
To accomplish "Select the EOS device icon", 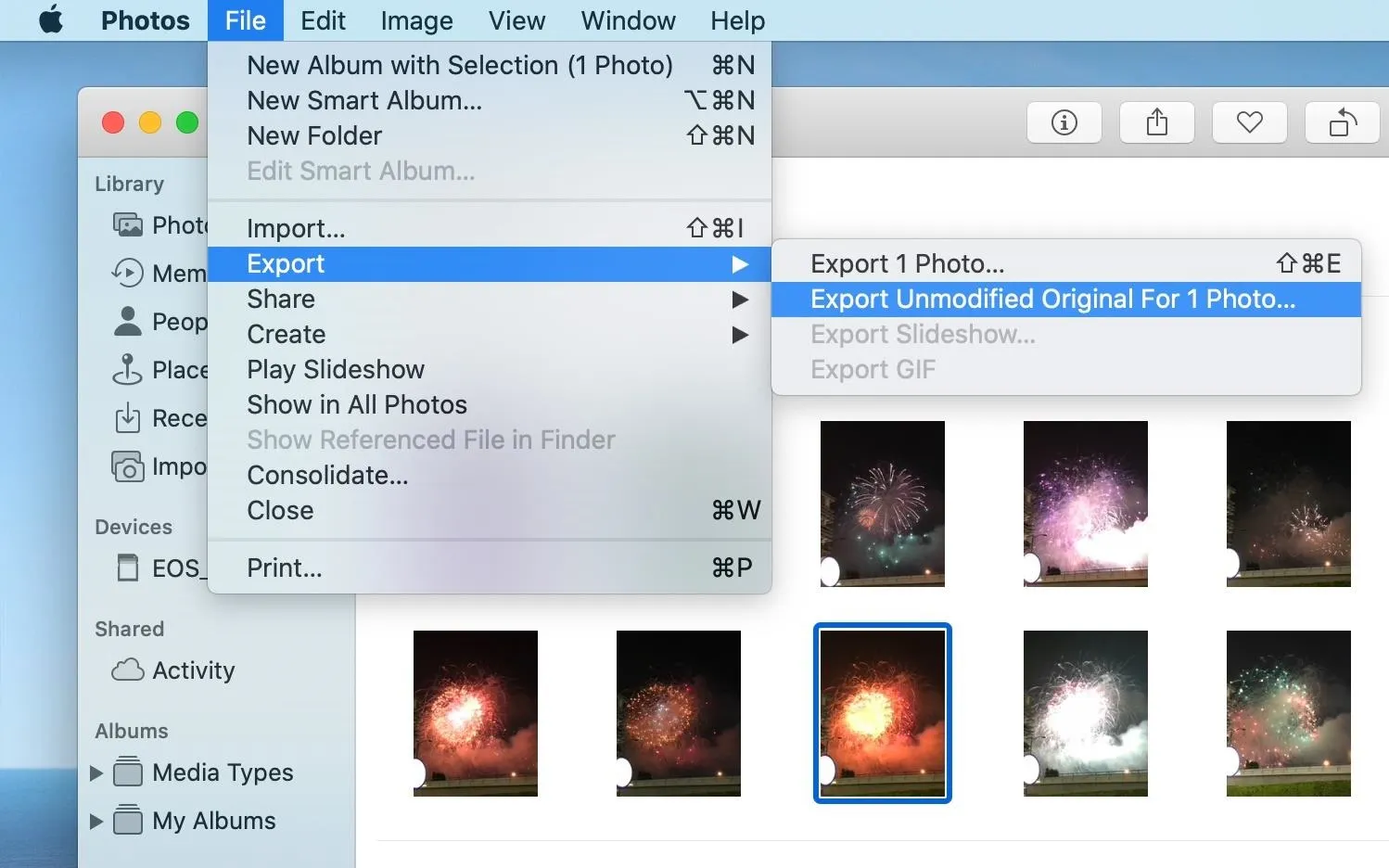I will [128, 568].
